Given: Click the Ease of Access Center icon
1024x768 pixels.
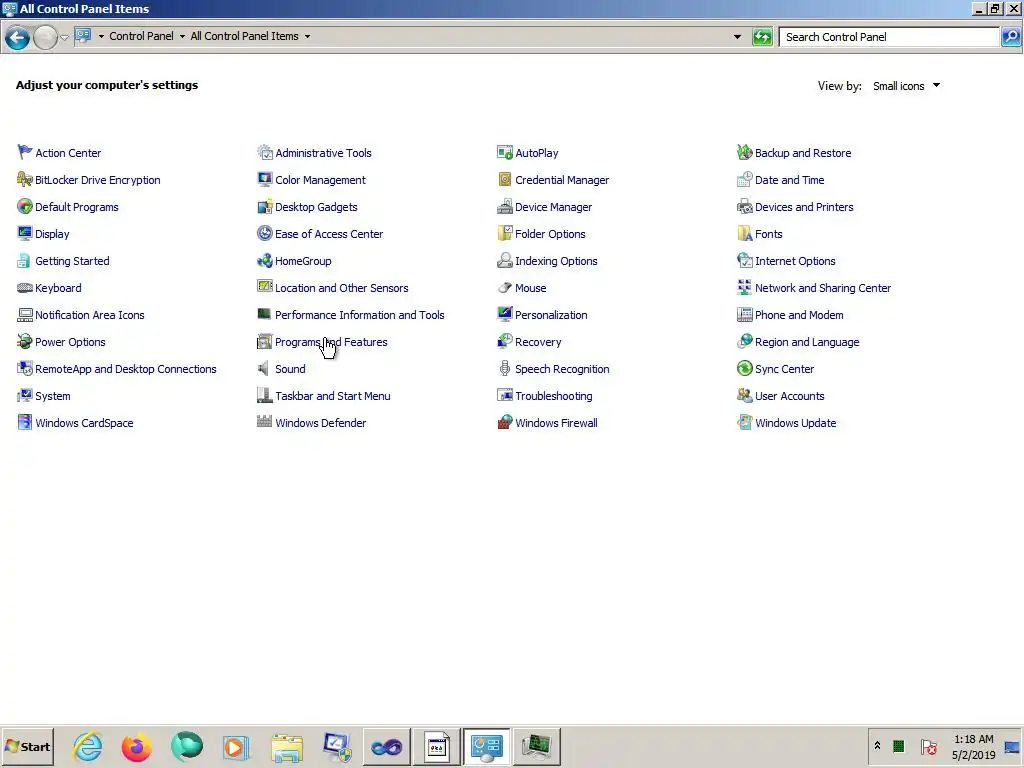Looking at the screenshot, I should (x=264, y=233).
